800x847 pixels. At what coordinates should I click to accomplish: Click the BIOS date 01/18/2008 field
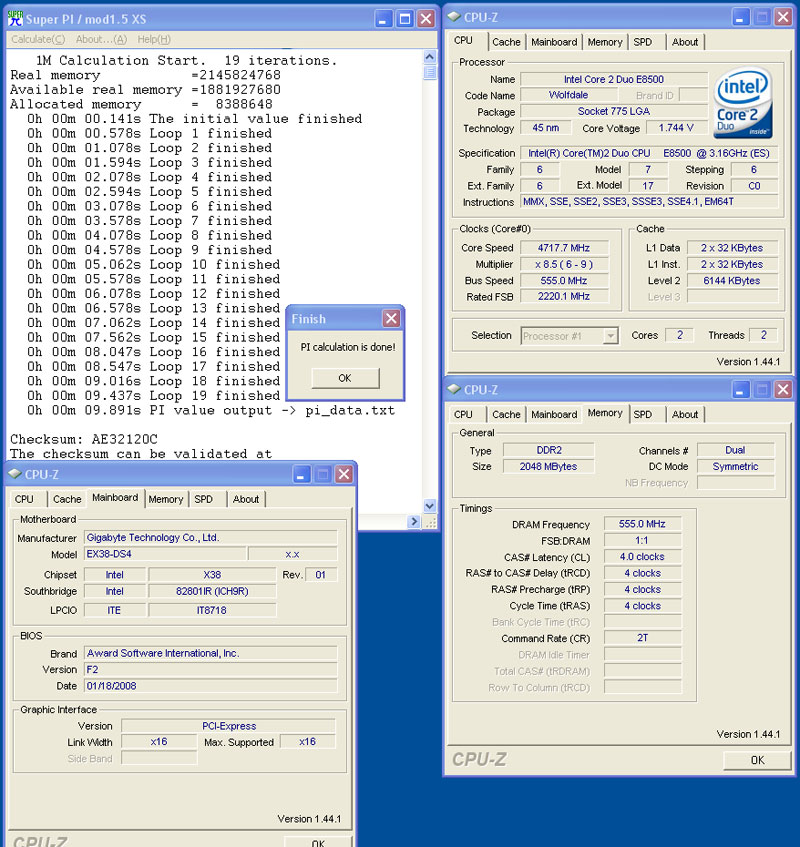211,686
